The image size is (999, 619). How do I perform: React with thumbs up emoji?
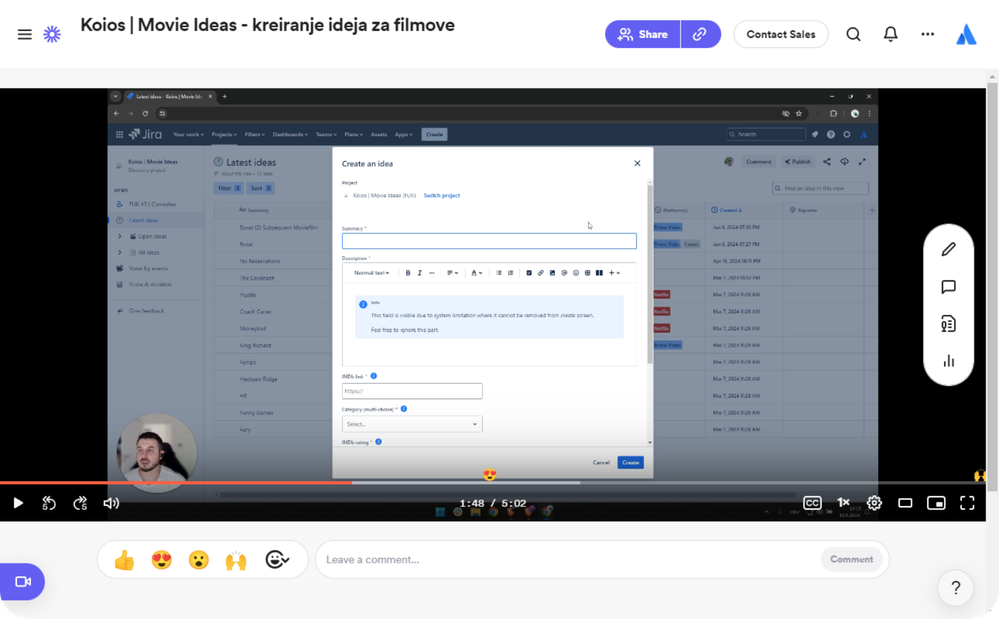click(124, 560)
